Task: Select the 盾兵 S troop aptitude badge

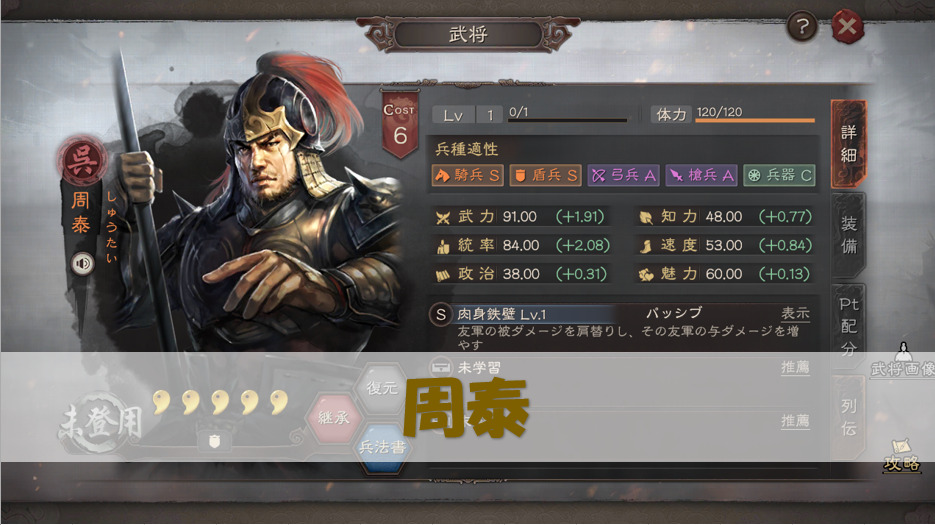Action: [546, 175]
